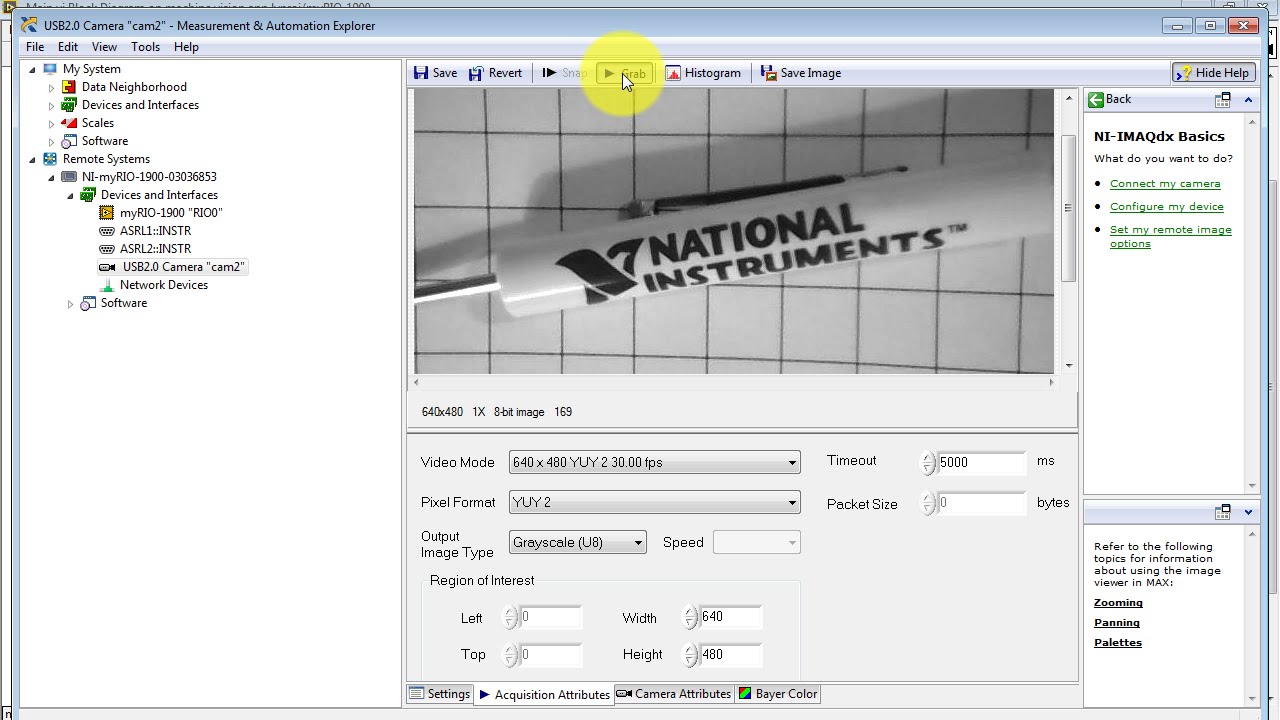
Task: Click the Save toolbar button
Action: pyautogui.click(x=436, y=73)
